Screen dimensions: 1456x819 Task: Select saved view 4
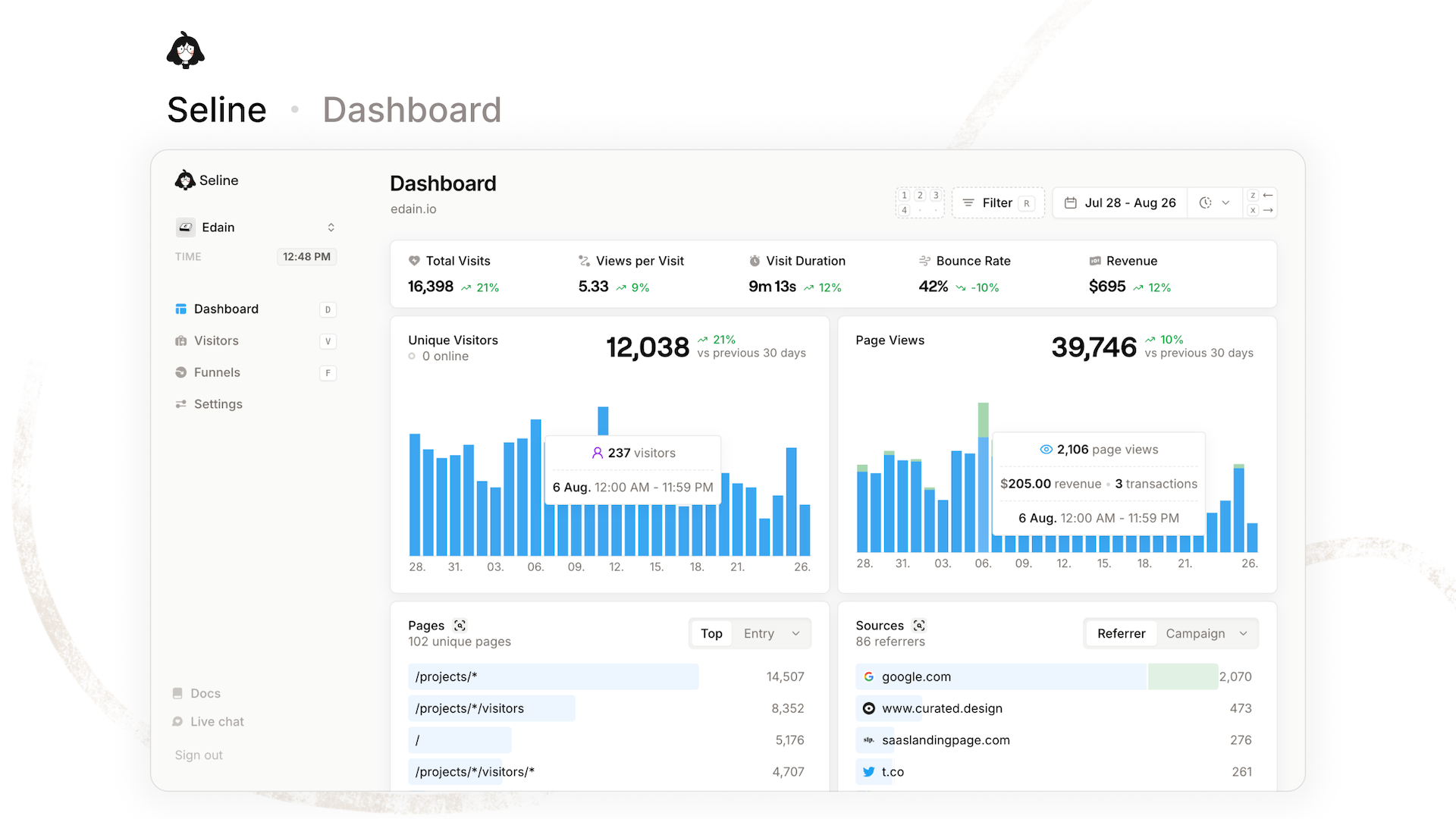point(904,211)
